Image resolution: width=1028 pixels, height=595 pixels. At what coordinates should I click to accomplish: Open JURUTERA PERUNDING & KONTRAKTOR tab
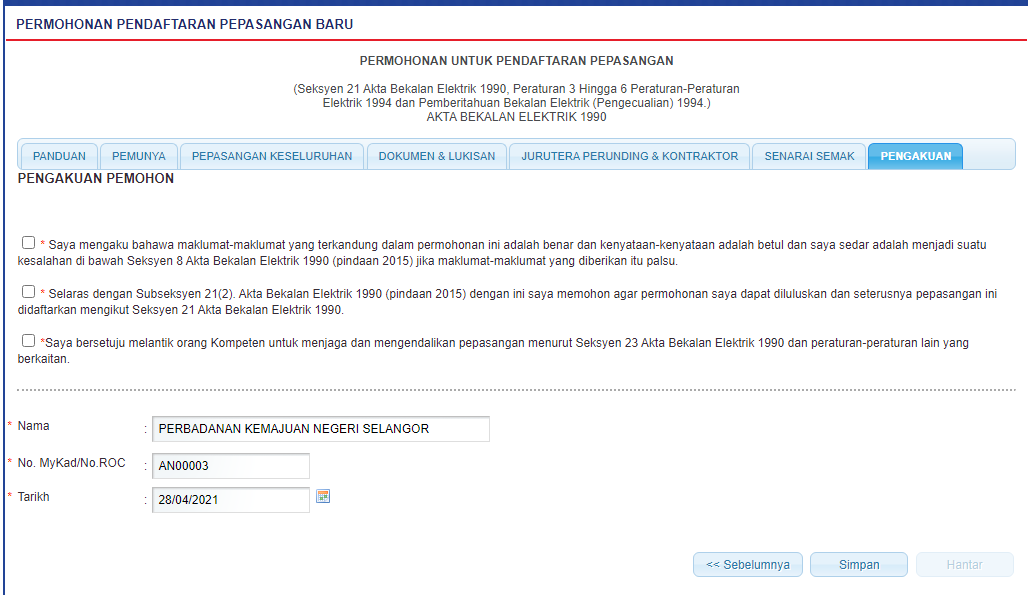pyautogui.click(x=629, y=157)
